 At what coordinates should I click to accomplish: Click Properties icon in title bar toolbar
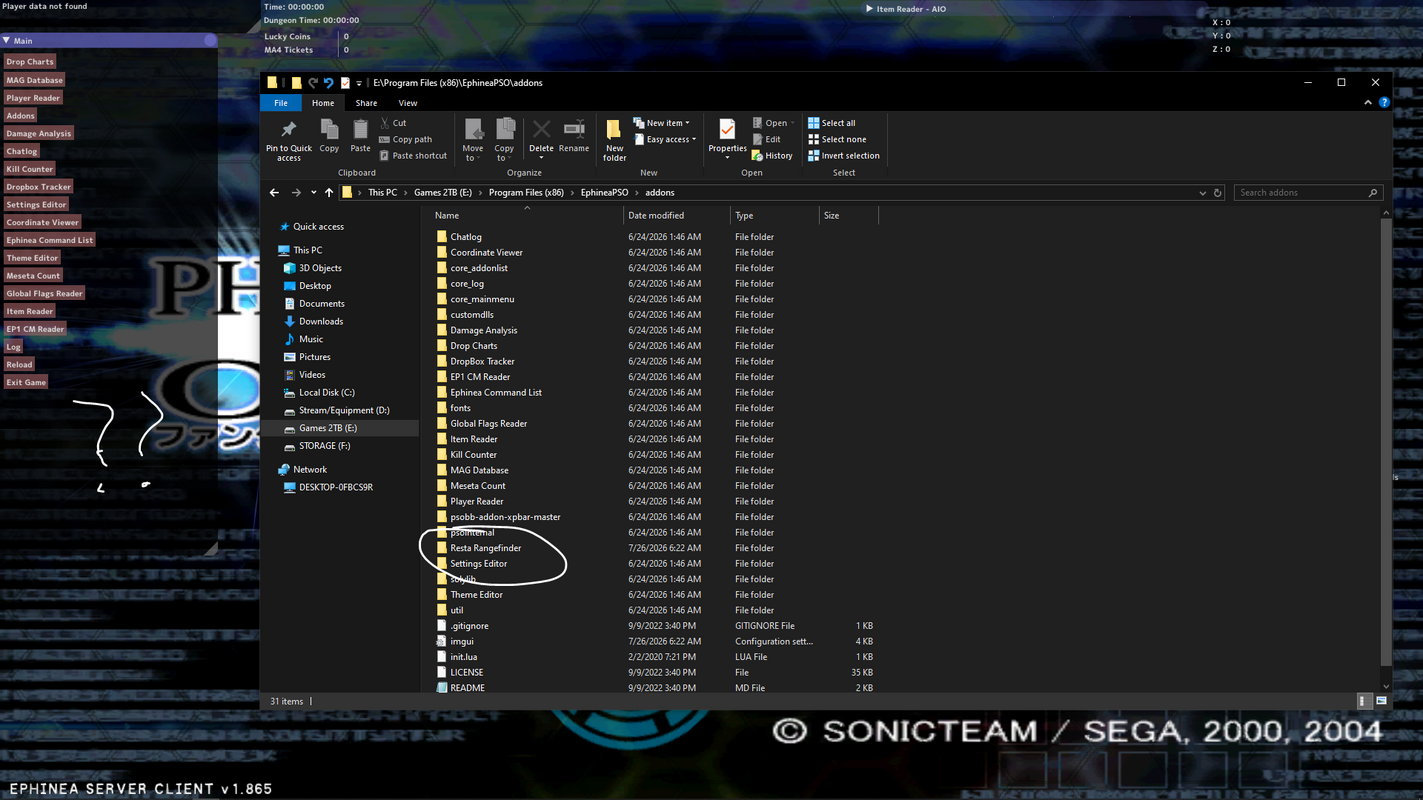point(345,83)
